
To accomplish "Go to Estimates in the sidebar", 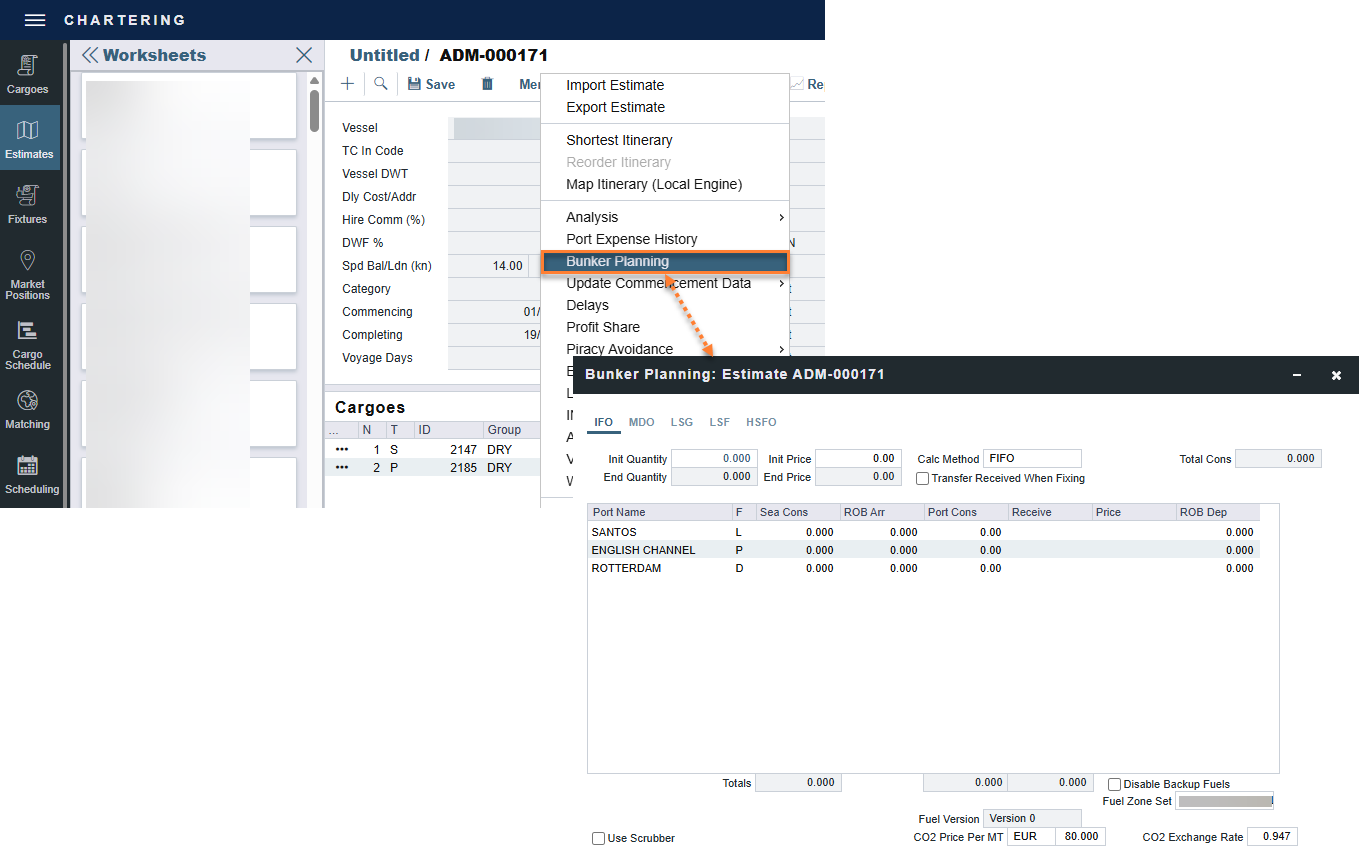I will [28, 139].
